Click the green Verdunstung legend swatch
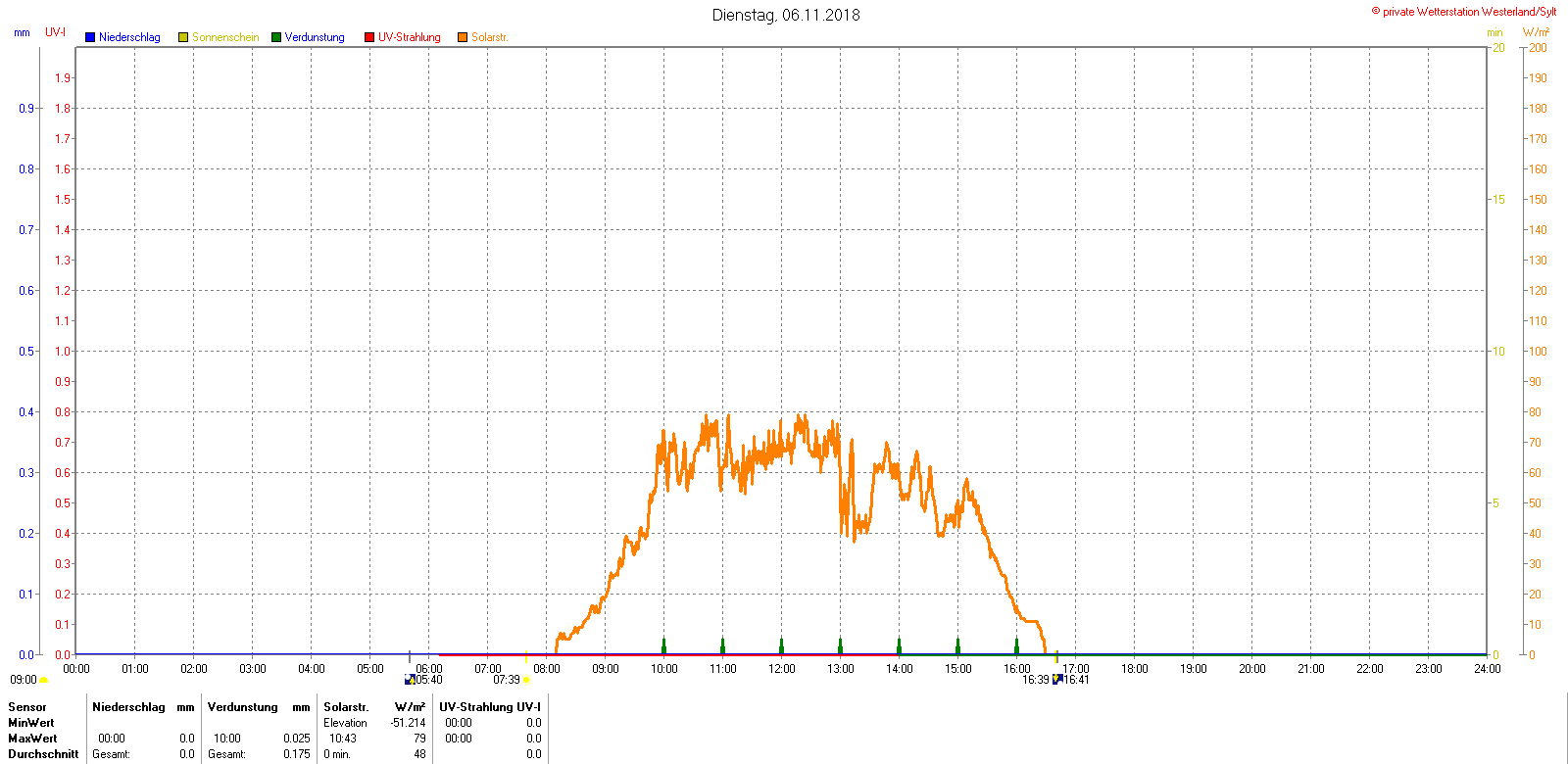 pos(276,37)
